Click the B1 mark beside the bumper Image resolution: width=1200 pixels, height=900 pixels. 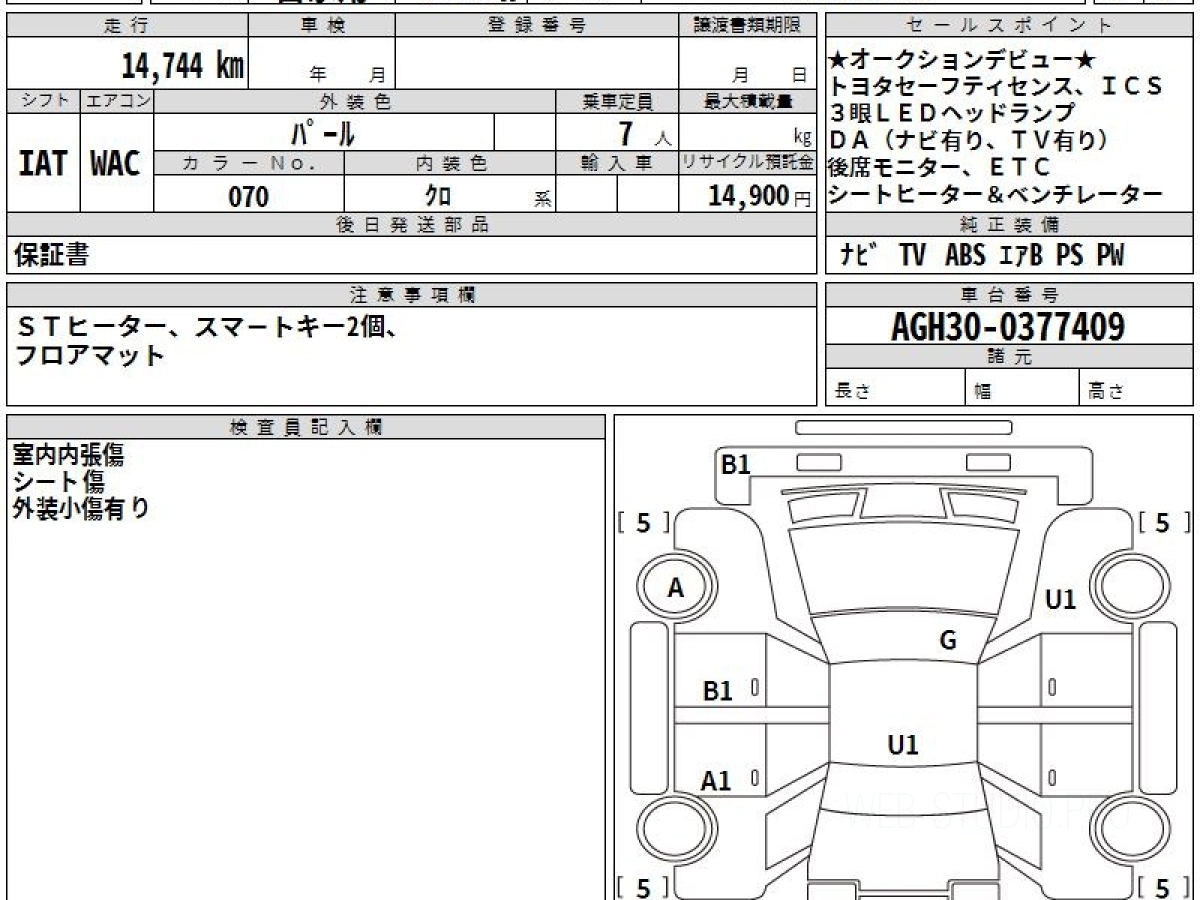tap(736, 464)
